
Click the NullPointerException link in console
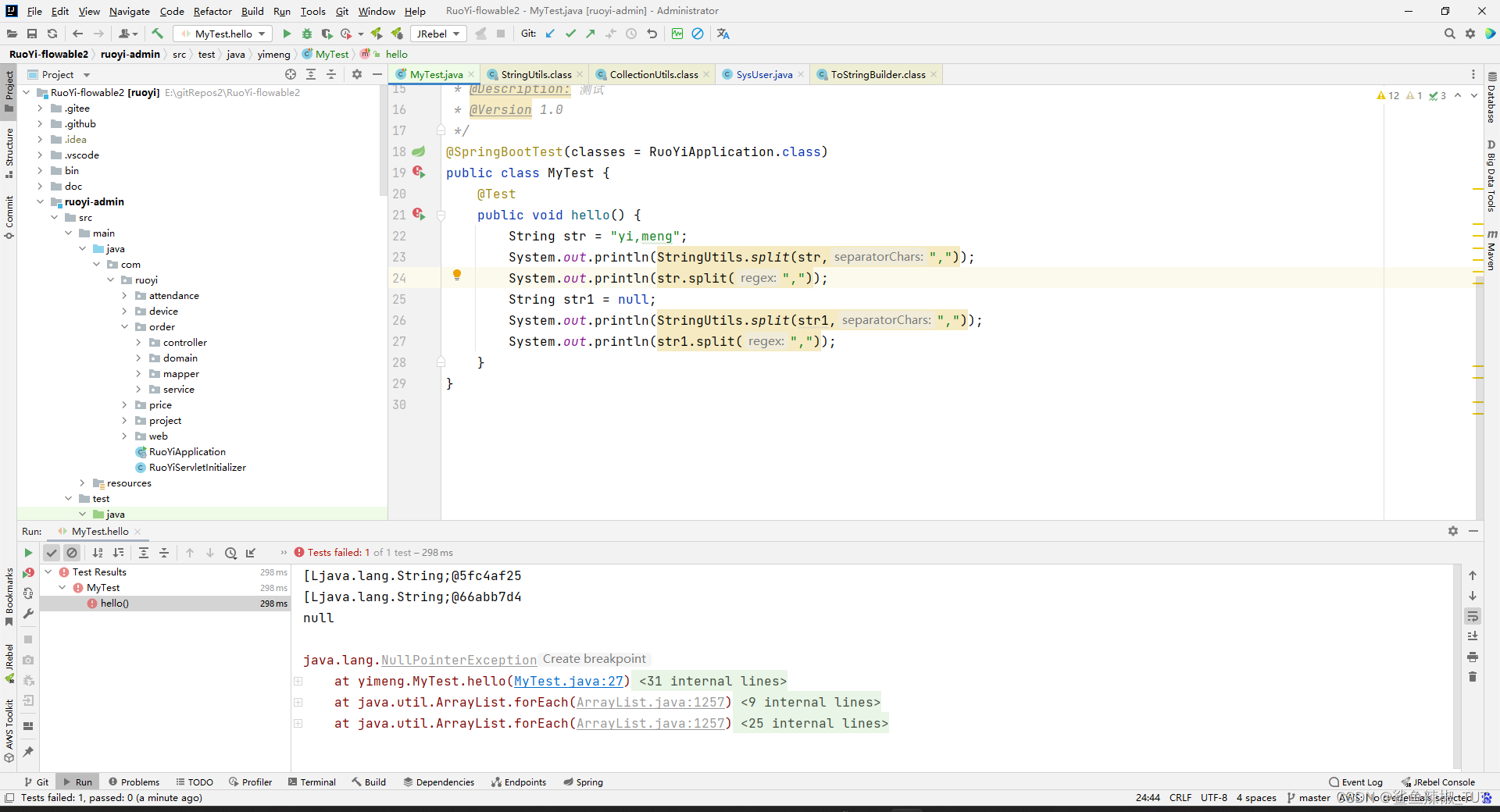pyautogui.click(x=459, y=660)
